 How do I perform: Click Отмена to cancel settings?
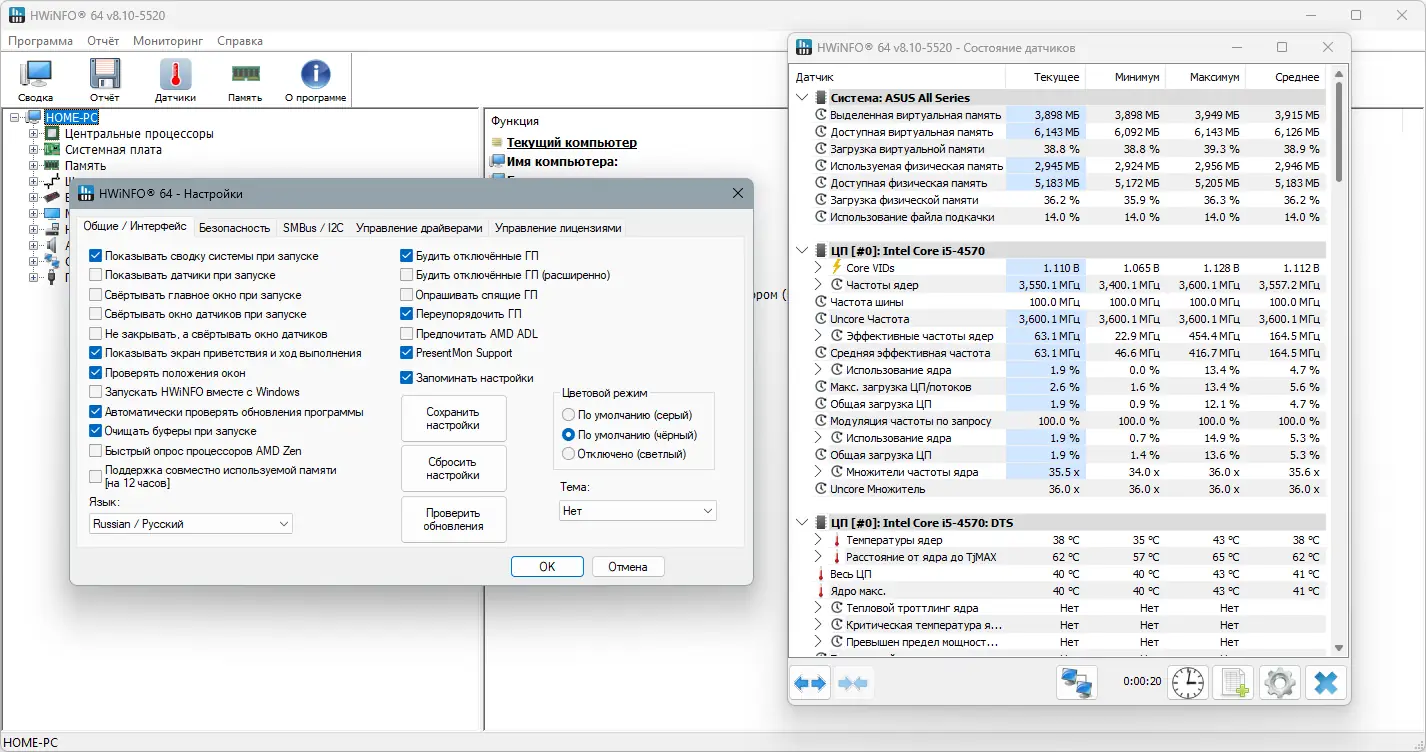628,566
